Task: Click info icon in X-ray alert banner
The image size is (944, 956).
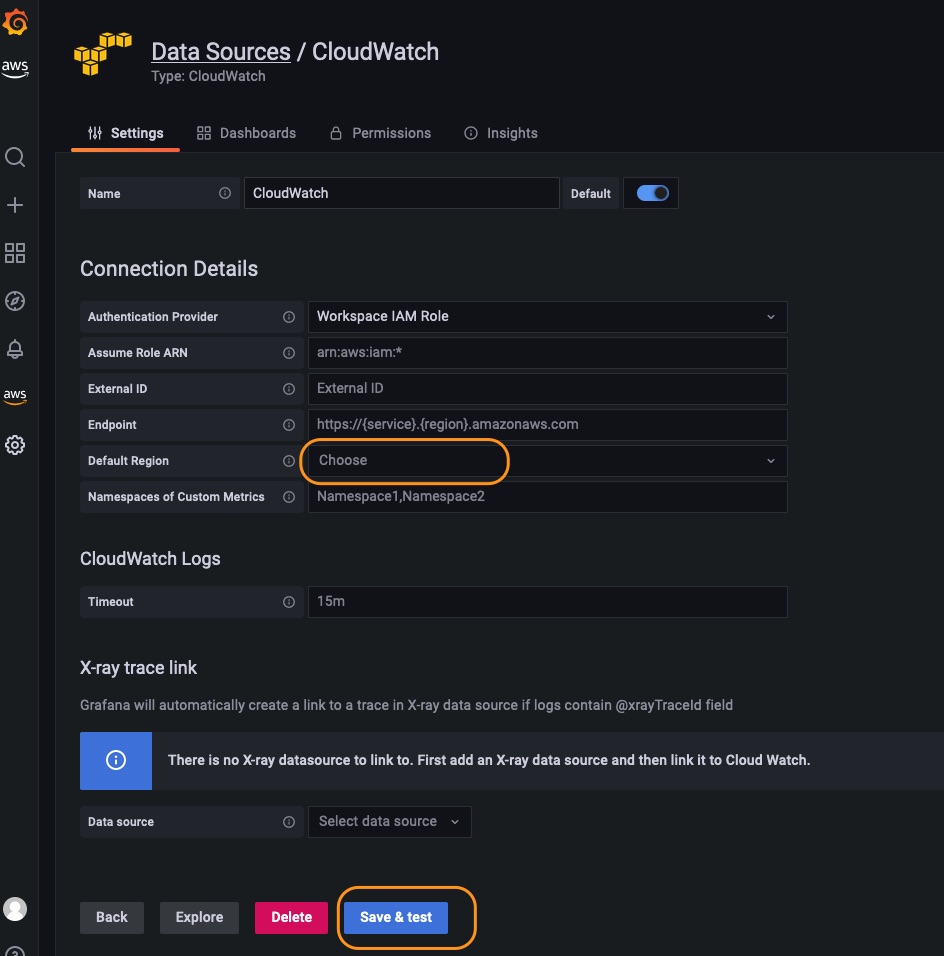Action: click(x=116, y=760)
